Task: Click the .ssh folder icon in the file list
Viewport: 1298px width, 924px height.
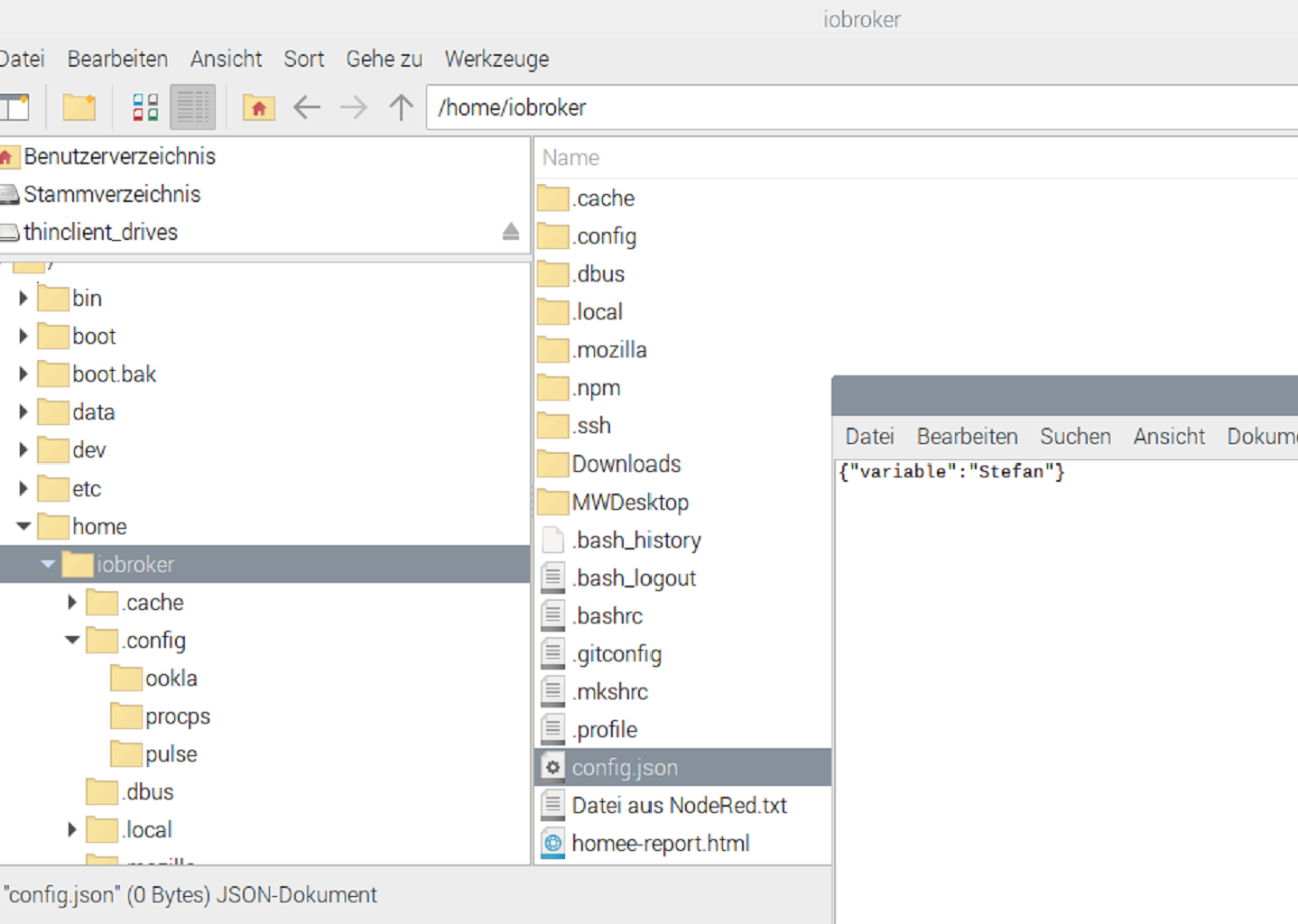Action: 553,426
